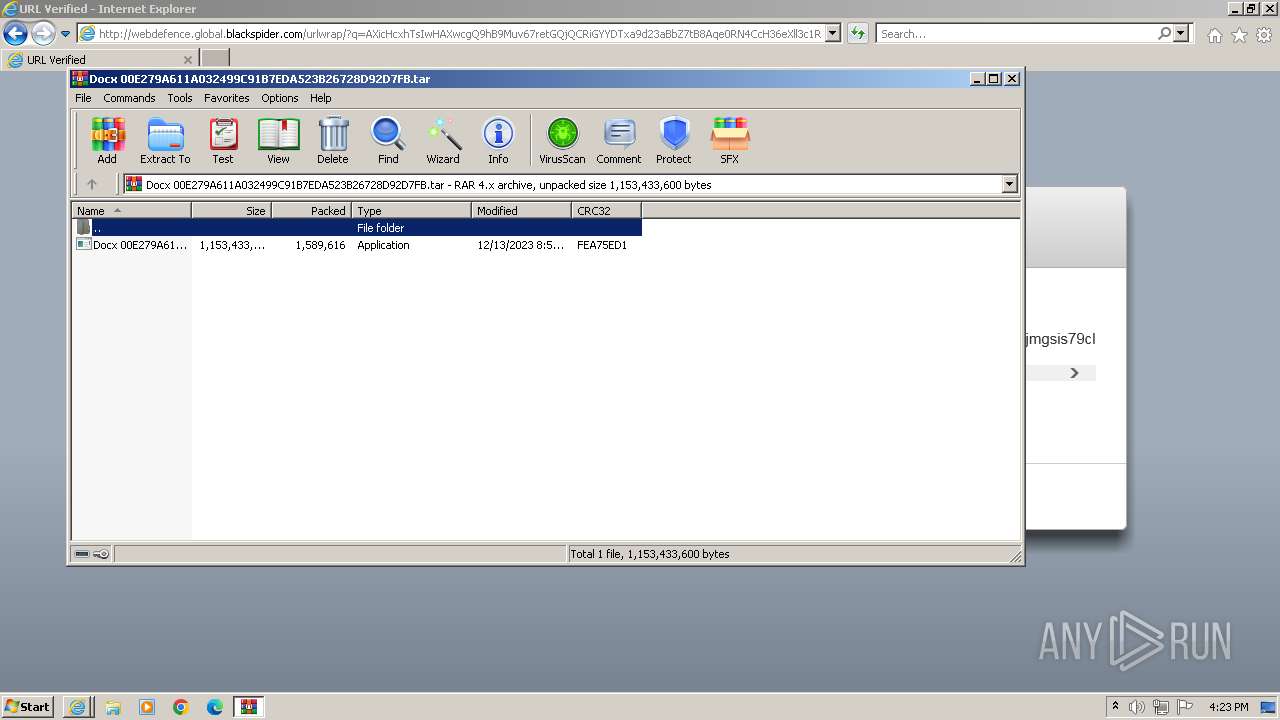Click the 4:23 PM system clock
This screenshot has height=720, width=1280.
[1228, 707]
